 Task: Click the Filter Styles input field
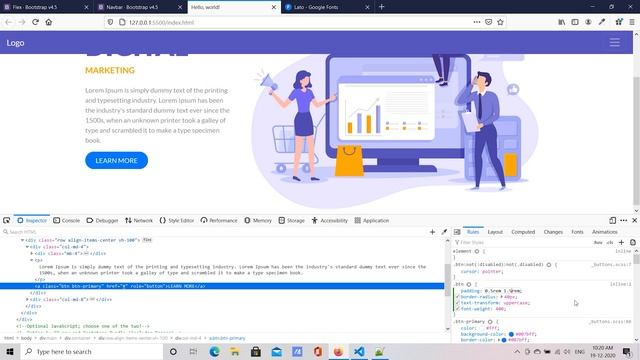point(522,242)
